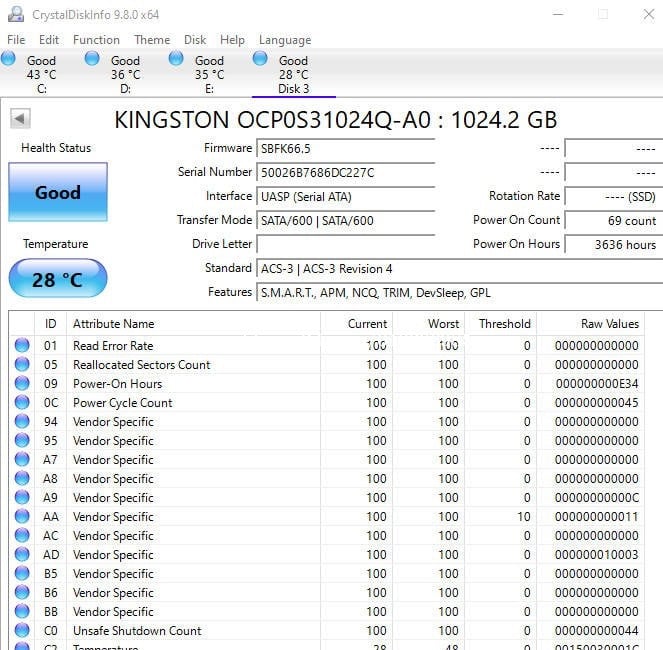Click the Attribute Name column header
This screenshot has width=663, height=650.
click(x=194, y=324)
